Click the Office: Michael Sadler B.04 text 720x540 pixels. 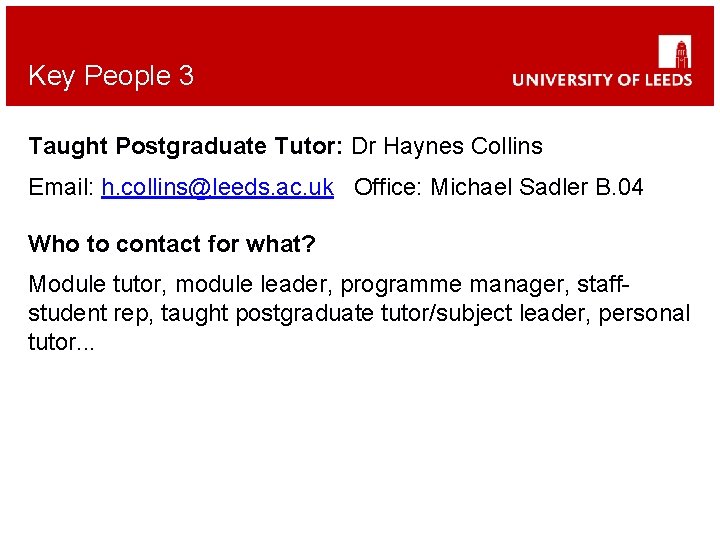[498, 187]
